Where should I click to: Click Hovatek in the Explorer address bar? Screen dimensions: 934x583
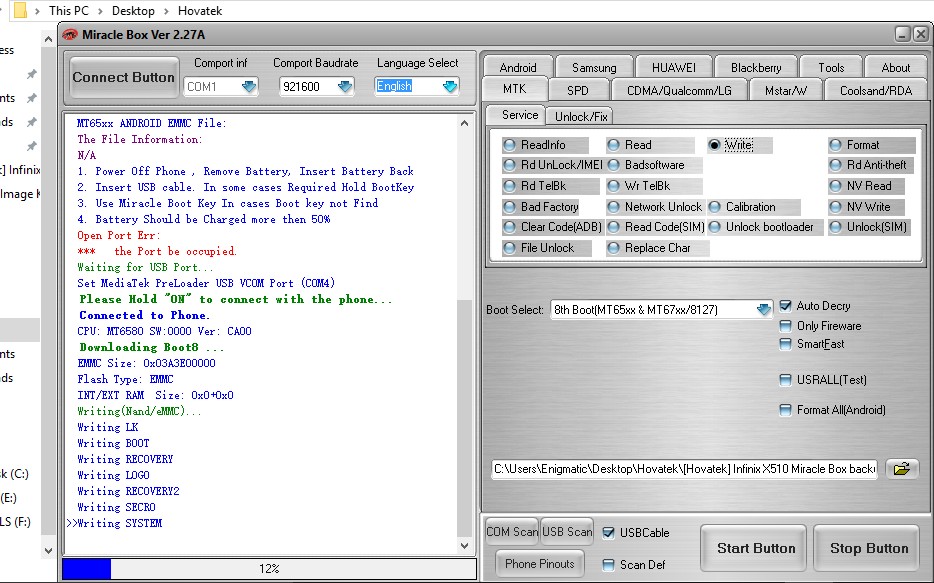pos(200,11)
